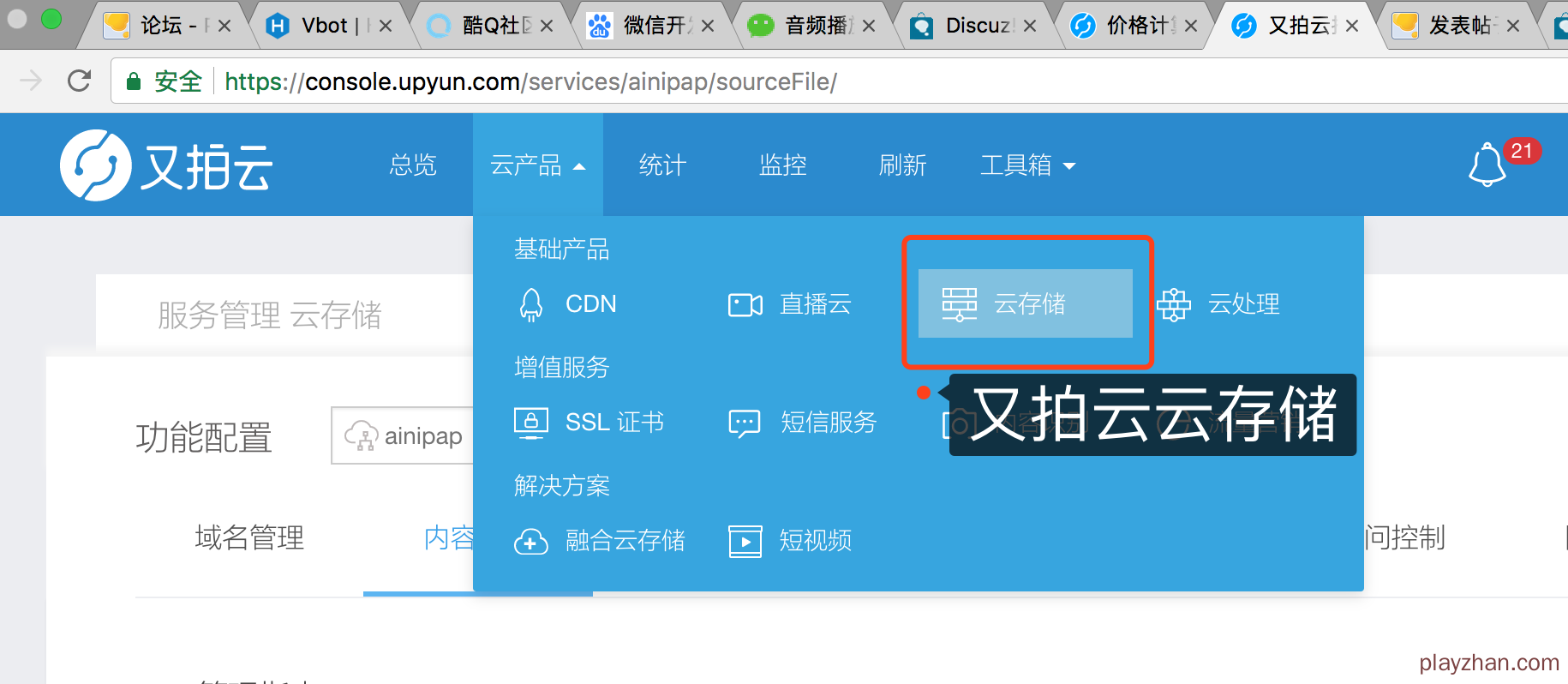The image size is (1568, 684).
Task: Open the ainipap service selector
Action: pyautogui.click(x=403, y=436)
